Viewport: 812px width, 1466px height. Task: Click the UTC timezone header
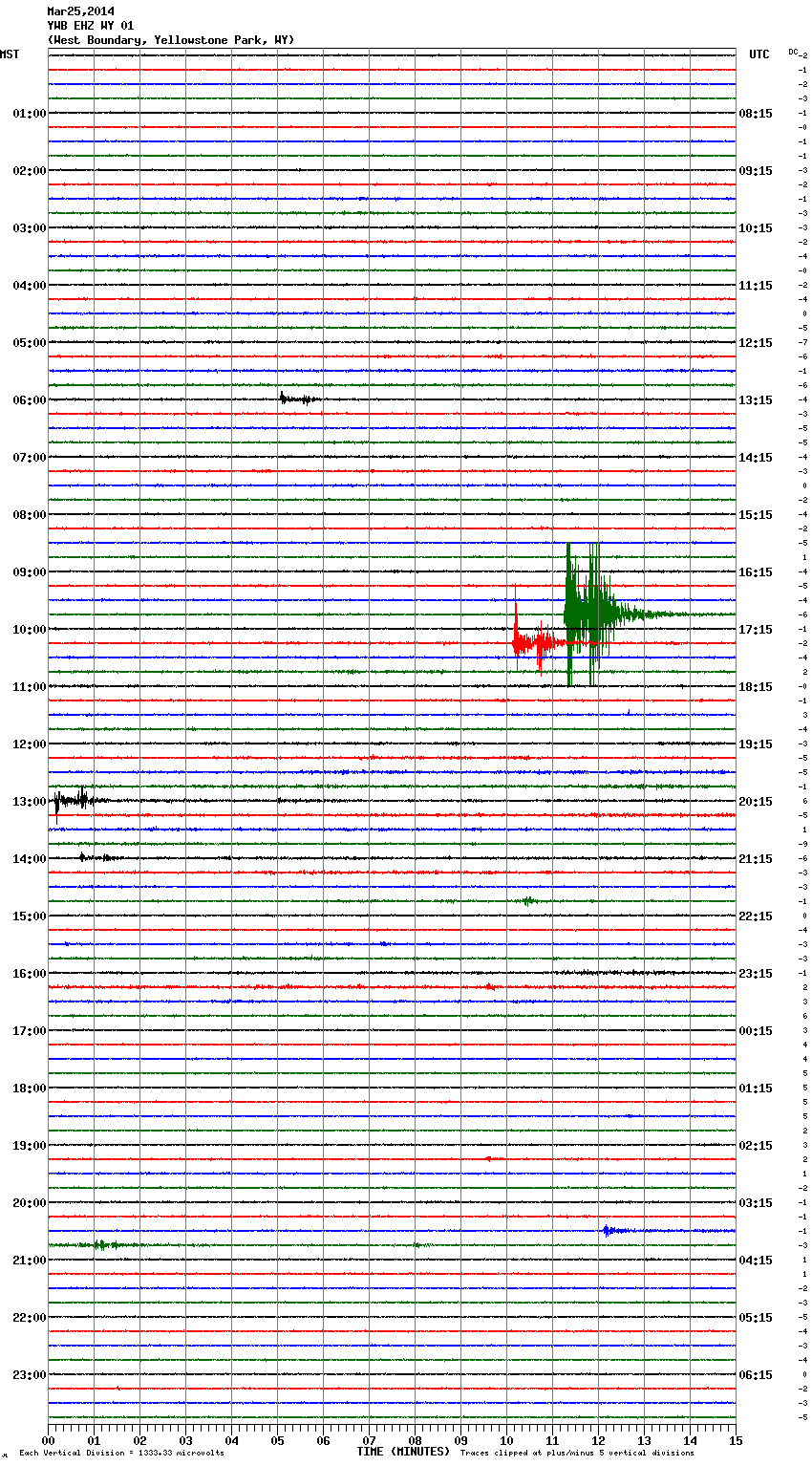click(759, 54)
